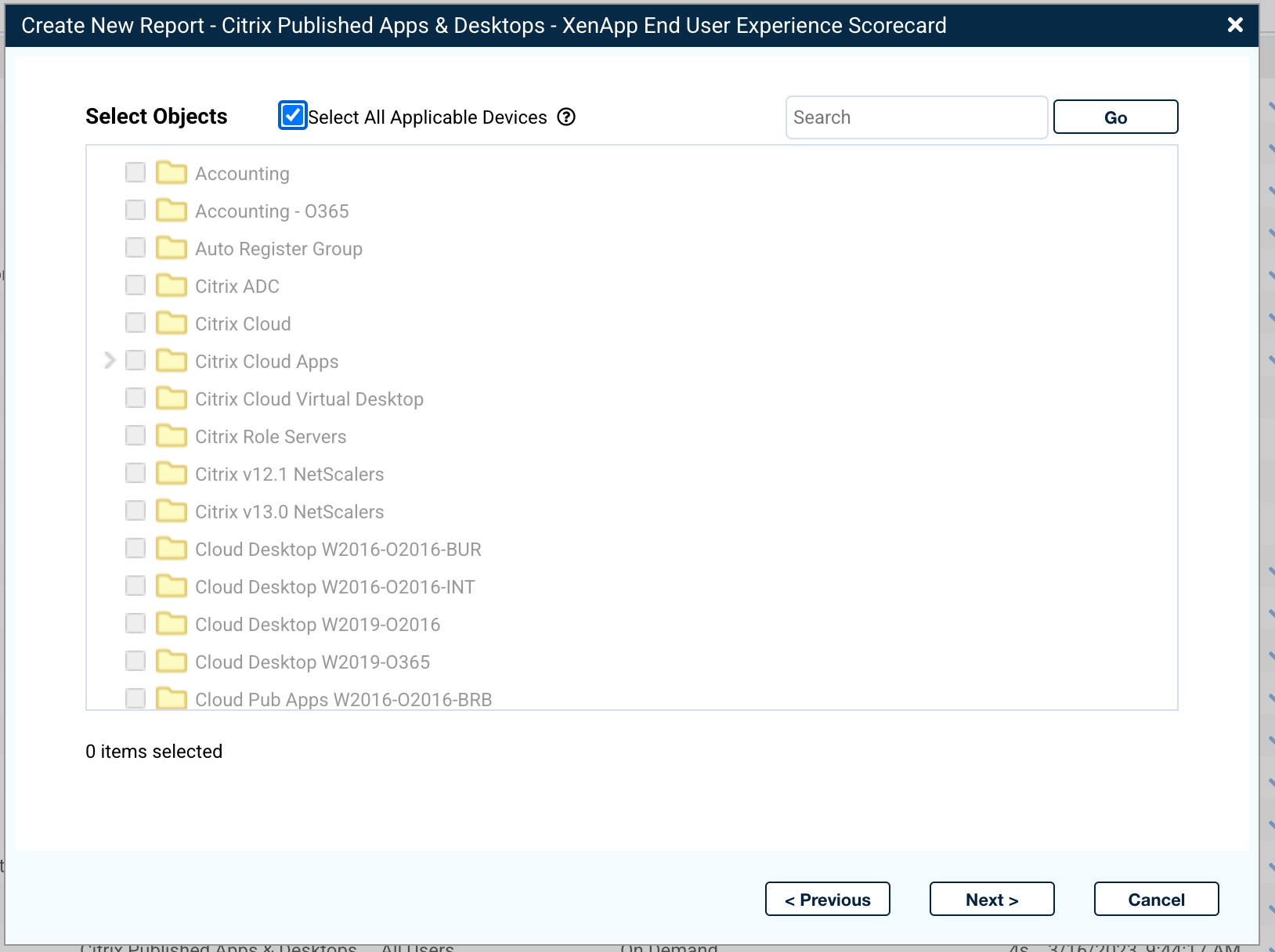Check the Citrix v12.1 NetScalers checkbox

[x=135, y=473]
